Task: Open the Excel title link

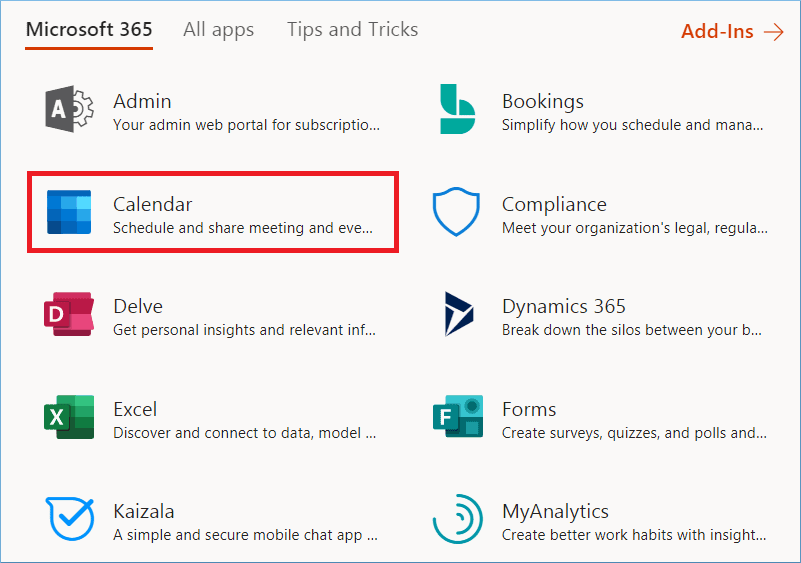Action: pyautogui.click(x=135, y=409)
